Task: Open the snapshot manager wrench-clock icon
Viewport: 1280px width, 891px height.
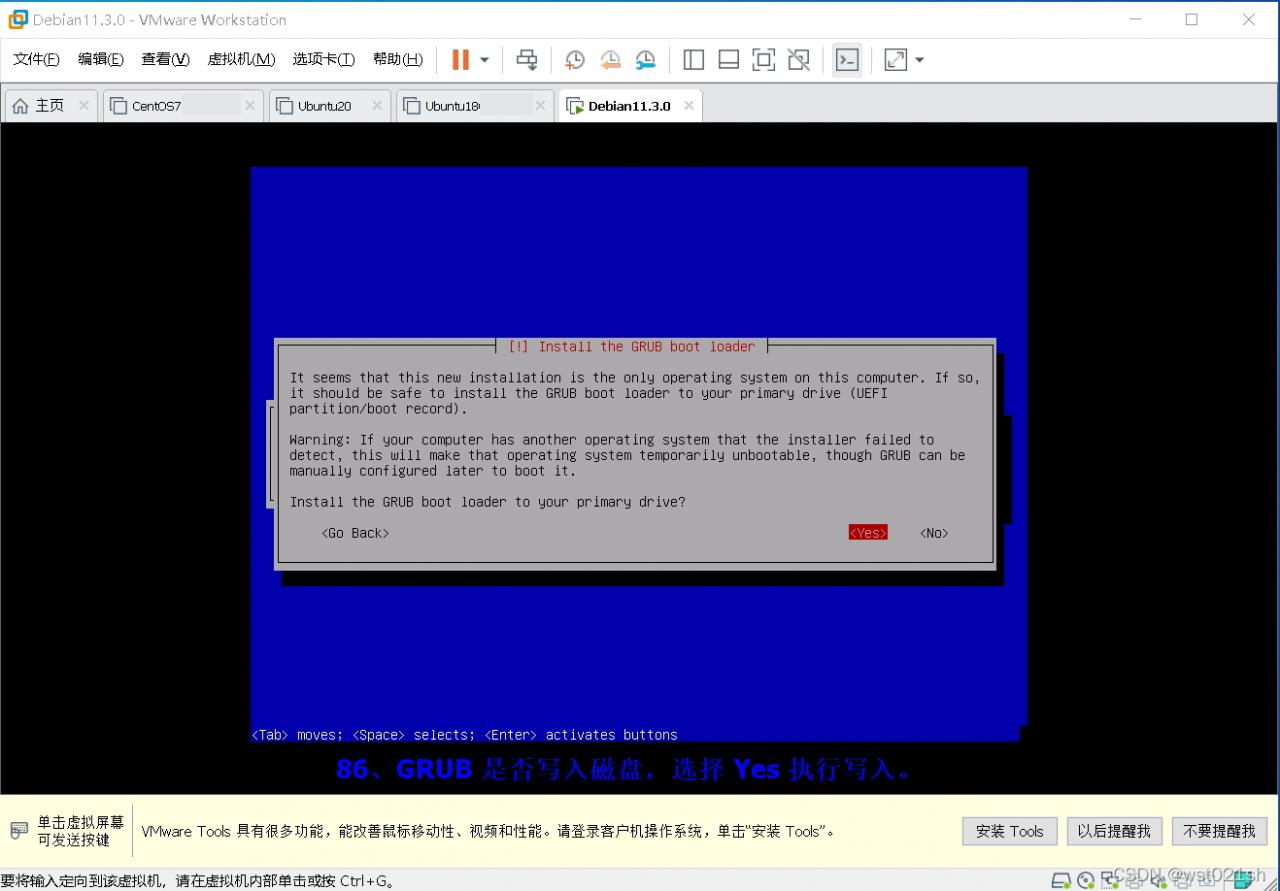Action: point(646,60)
